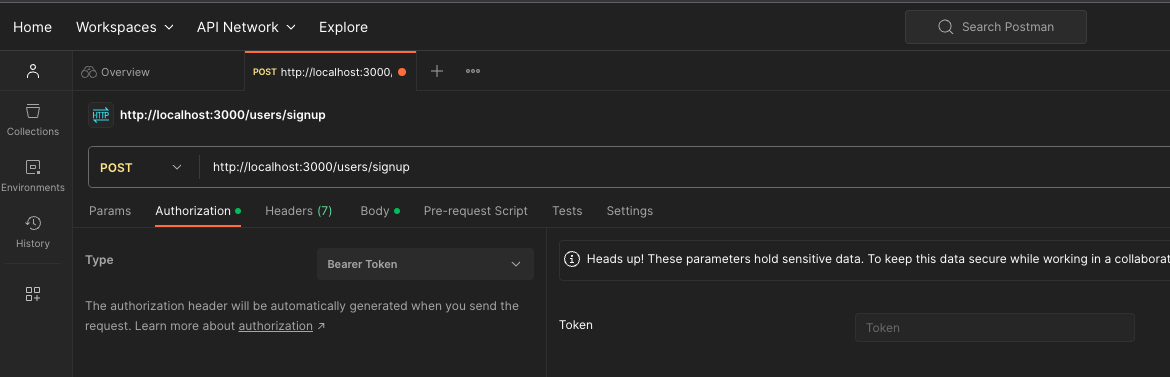Follow the authorization learn more link

pos(275,326)
